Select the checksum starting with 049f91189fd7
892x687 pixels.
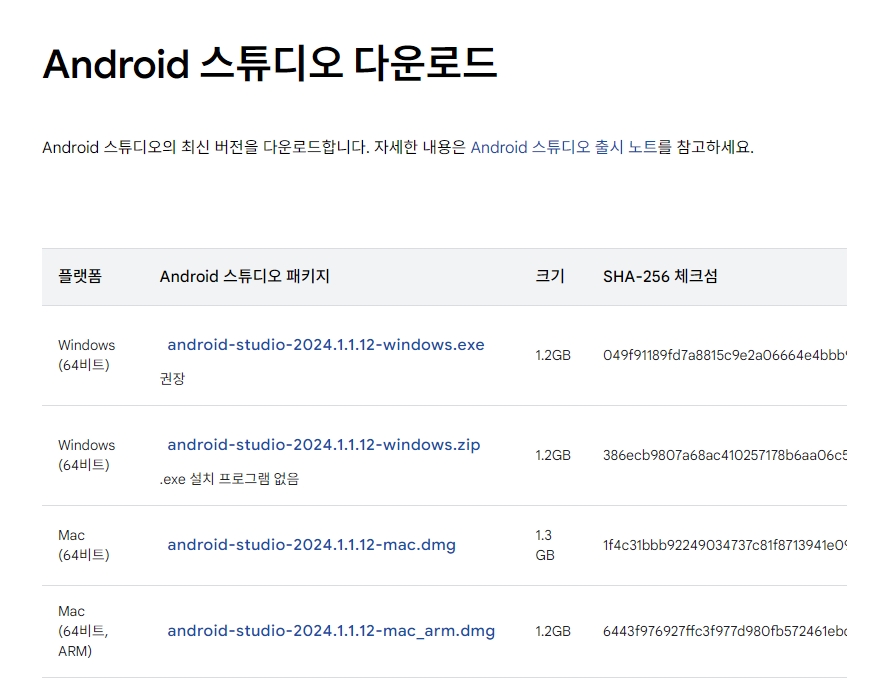(725, 355)
